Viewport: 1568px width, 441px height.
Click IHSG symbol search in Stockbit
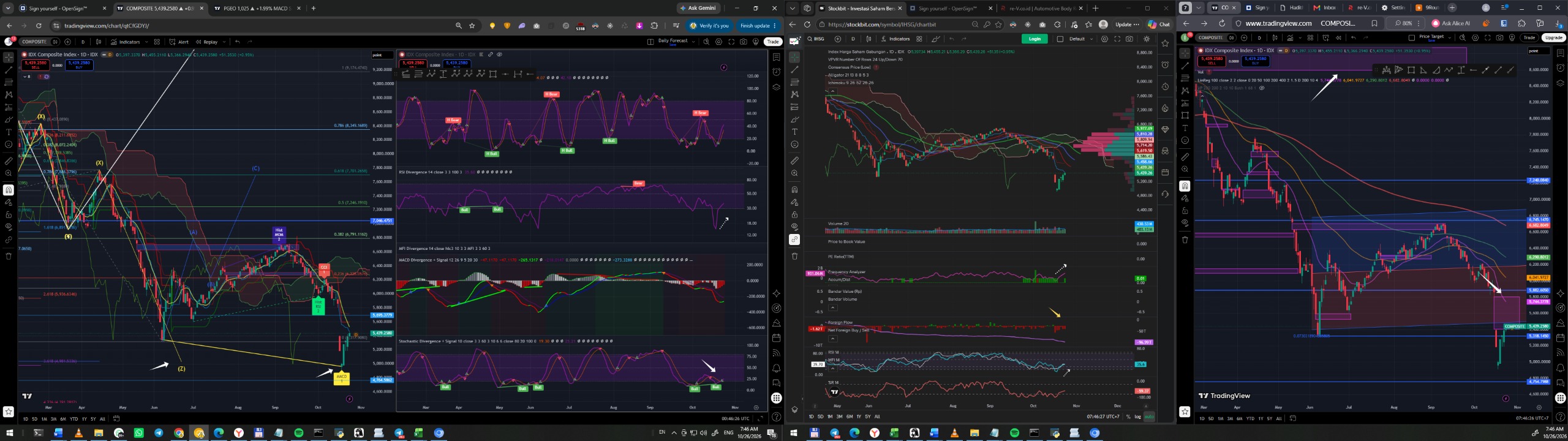click(816, 39)
